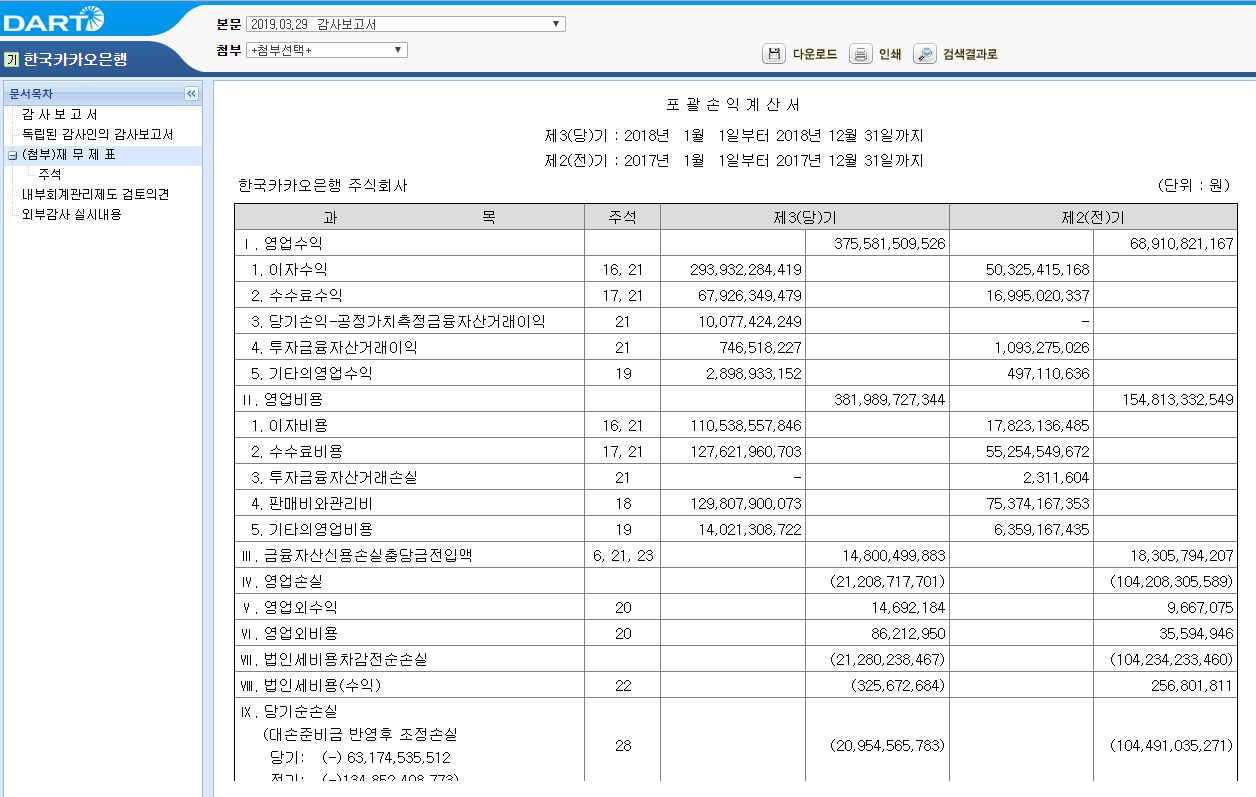Click the Ⅰ. 영업수익 row

[x=736, y=243]
